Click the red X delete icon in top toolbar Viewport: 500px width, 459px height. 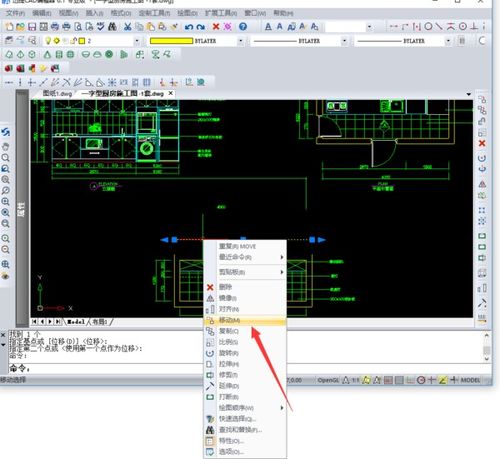pos(216,26)
